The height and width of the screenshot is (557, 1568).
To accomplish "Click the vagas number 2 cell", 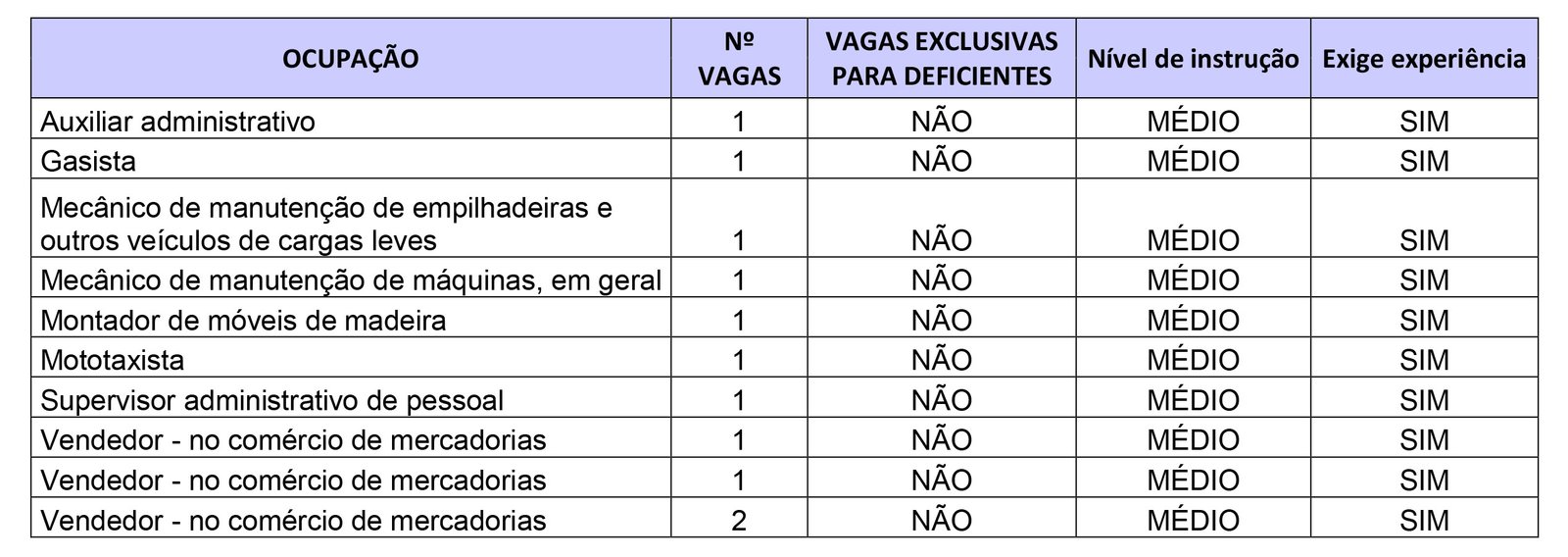I will [x=739, y=520].
